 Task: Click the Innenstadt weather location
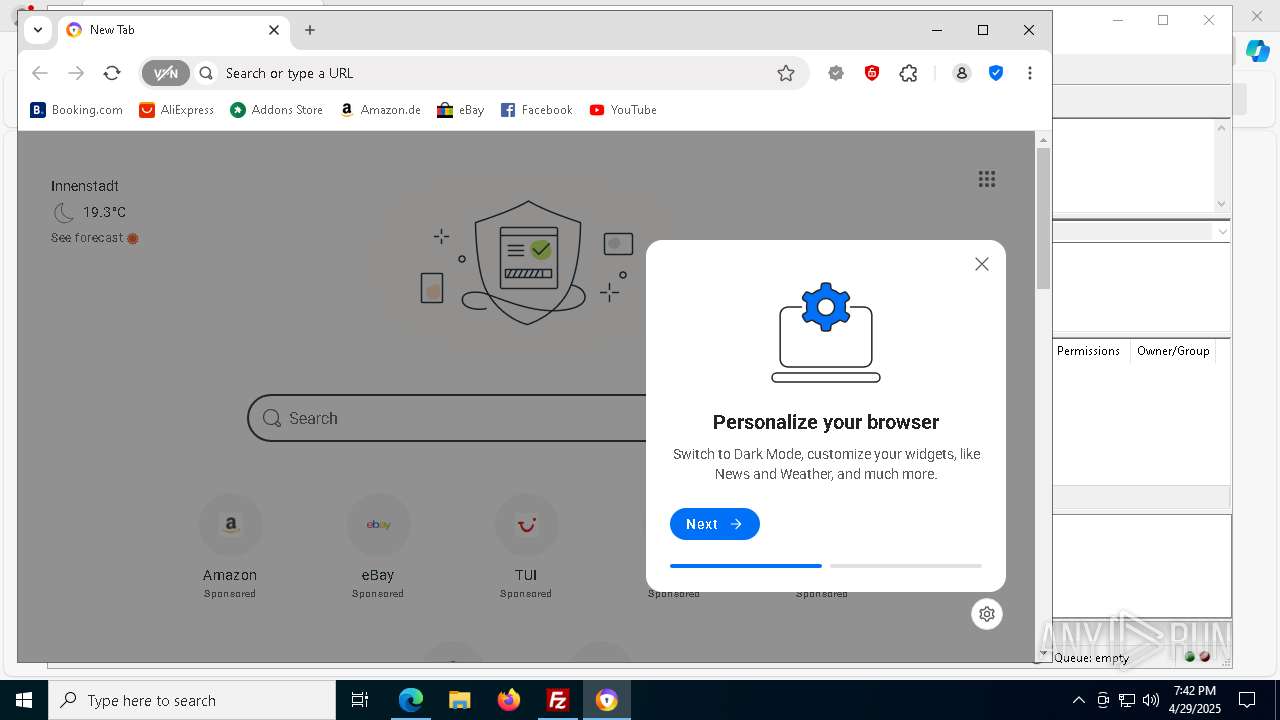tap(85, 186)
